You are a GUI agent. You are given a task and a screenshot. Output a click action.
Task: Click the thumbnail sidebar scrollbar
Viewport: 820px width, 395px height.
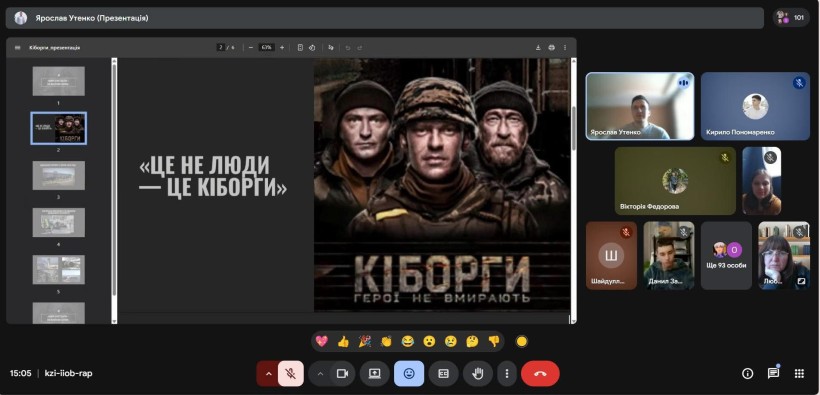click(x=114, y=180)
